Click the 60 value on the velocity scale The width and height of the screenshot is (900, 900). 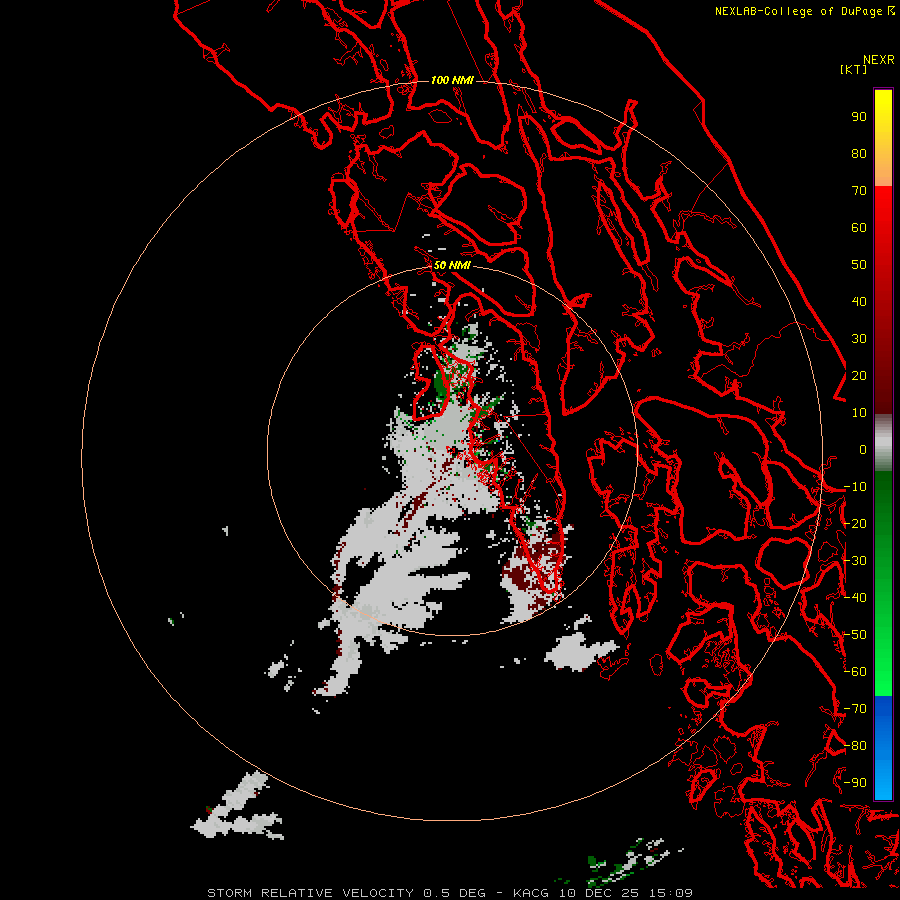point(859,228)
